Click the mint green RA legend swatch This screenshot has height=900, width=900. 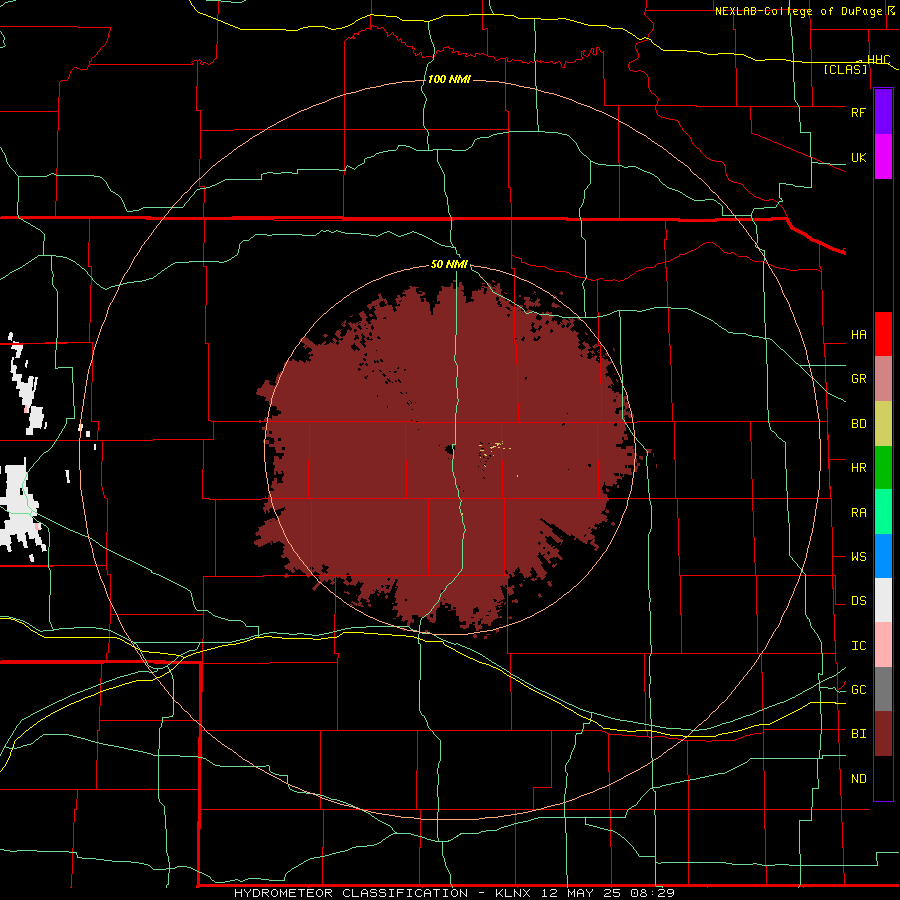[x=883, y=512]
